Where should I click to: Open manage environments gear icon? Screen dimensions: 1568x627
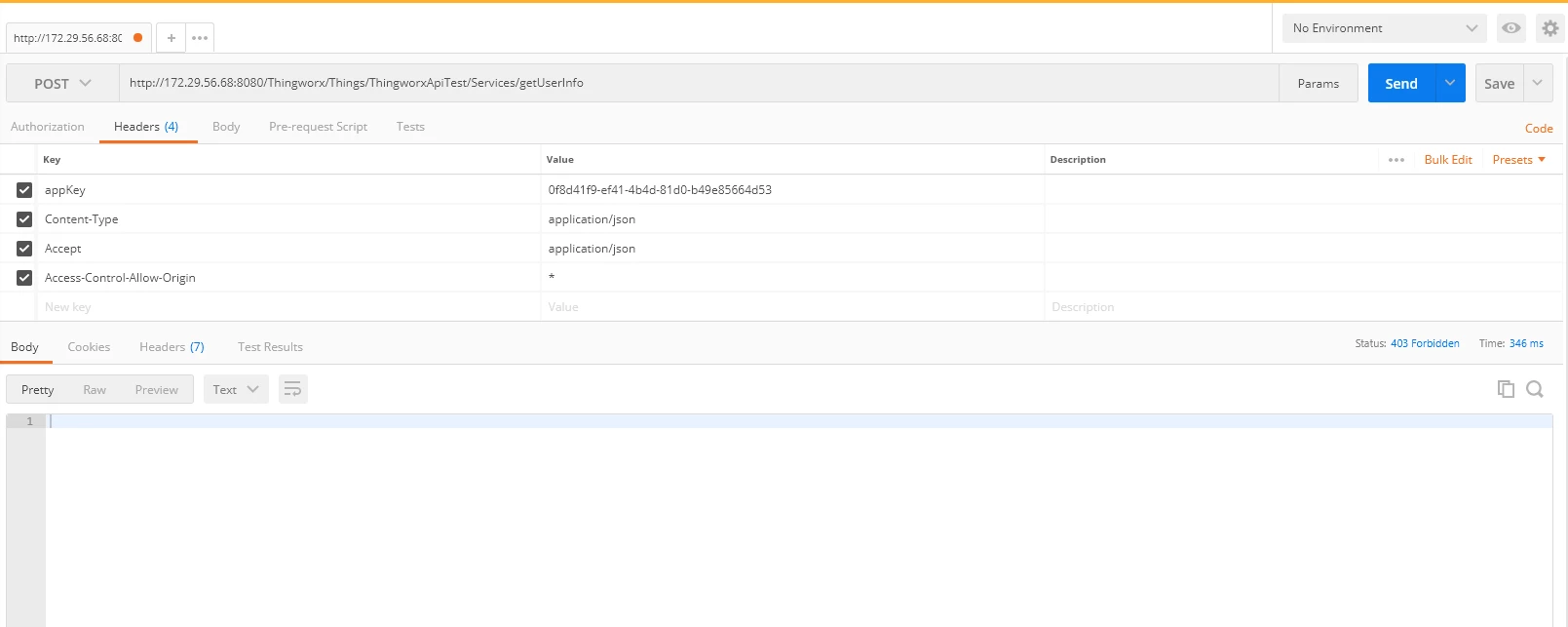[x=1549, y=28]
